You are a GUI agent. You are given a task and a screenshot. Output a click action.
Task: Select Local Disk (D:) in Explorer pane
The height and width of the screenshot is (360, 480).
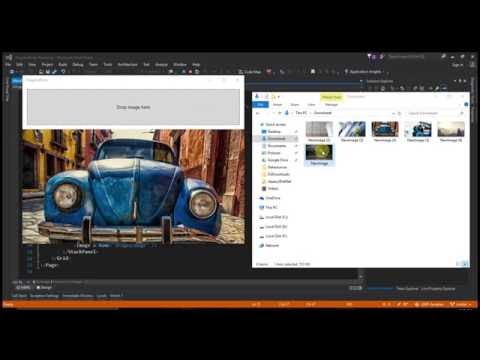pos(276,227)
